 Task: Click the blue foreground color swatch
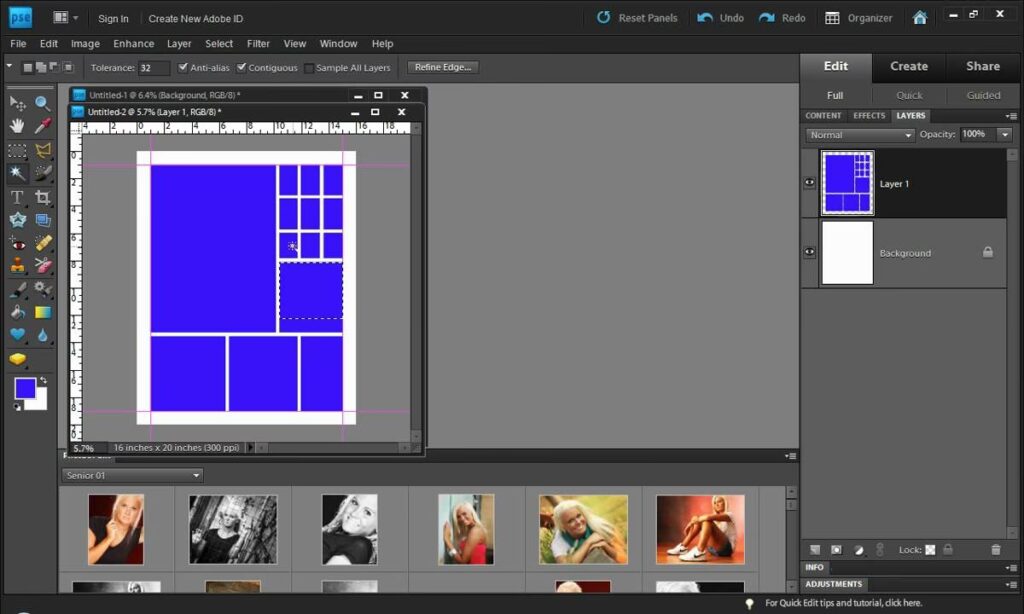[25, 388]
